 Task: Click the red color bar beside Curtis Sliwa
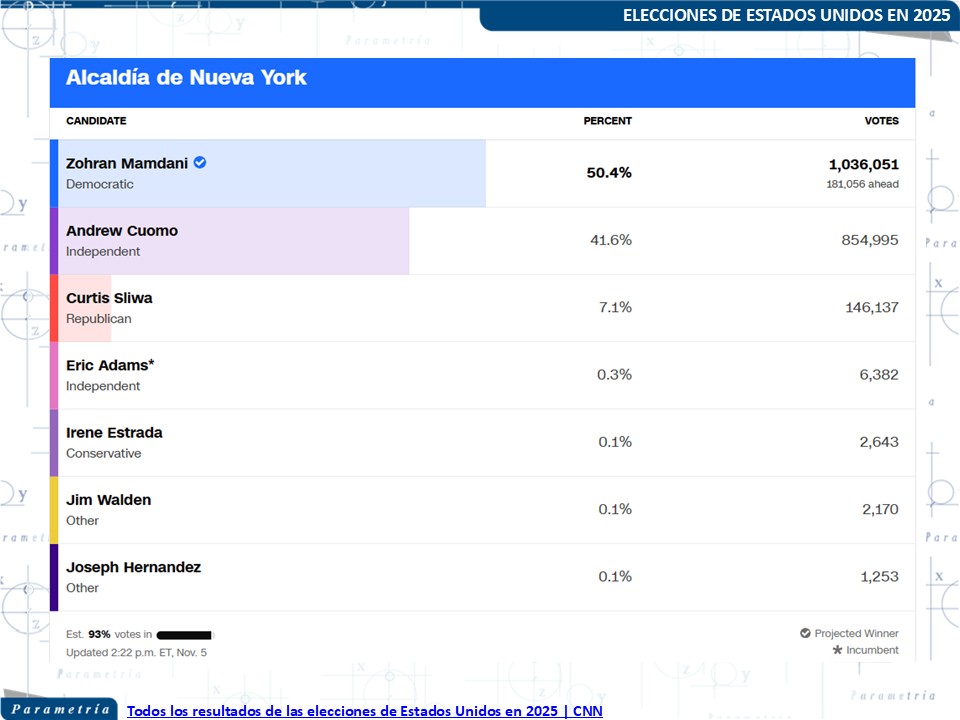click(54, 308)
